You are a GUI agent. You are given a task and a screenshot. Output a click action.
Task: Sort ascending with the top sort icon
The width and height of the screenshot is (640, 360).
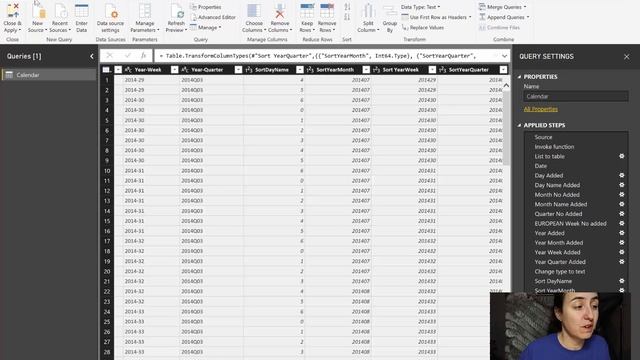pos(347,7)
